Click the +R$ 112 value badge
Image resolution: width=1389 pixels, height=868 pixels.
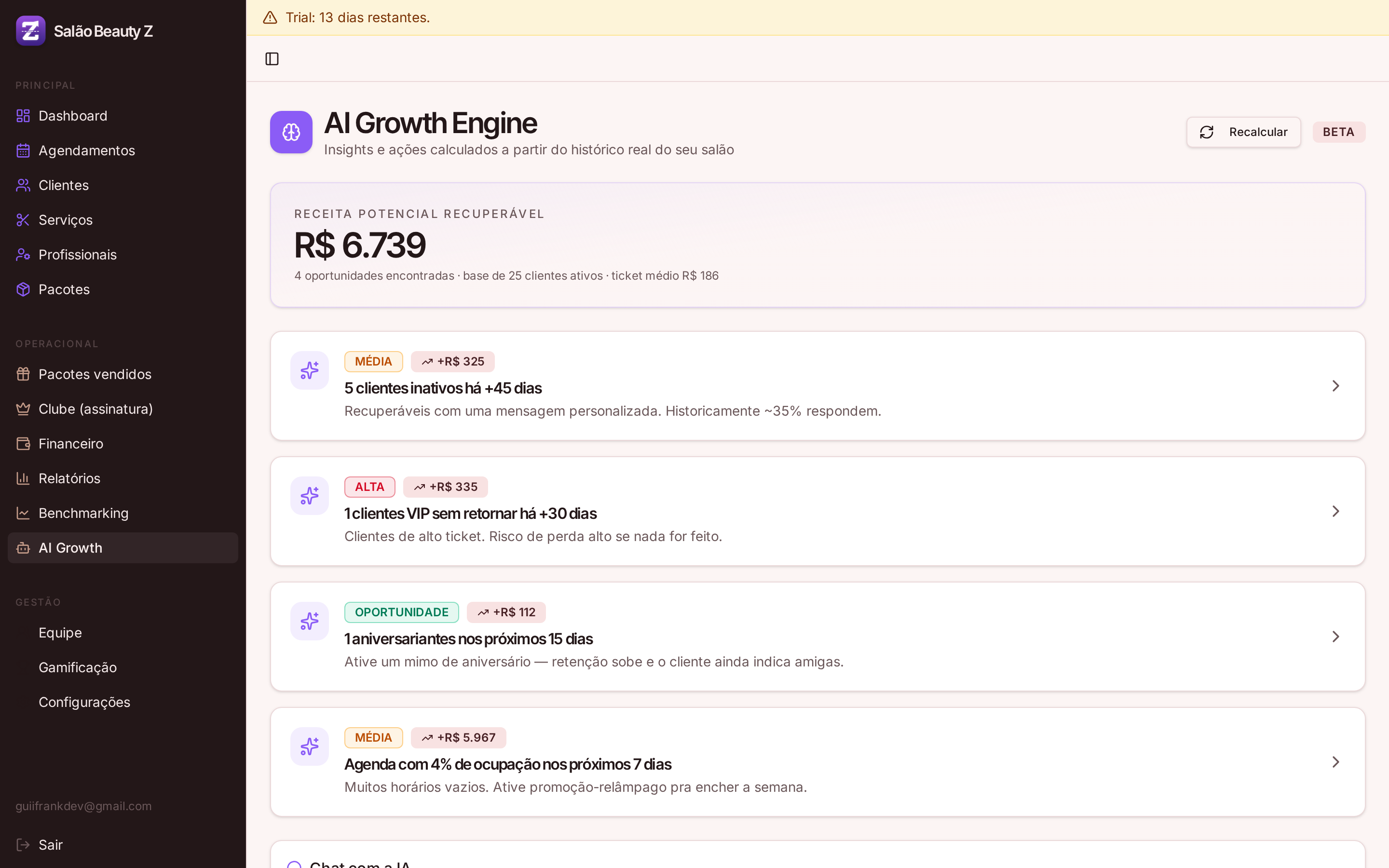506,612
